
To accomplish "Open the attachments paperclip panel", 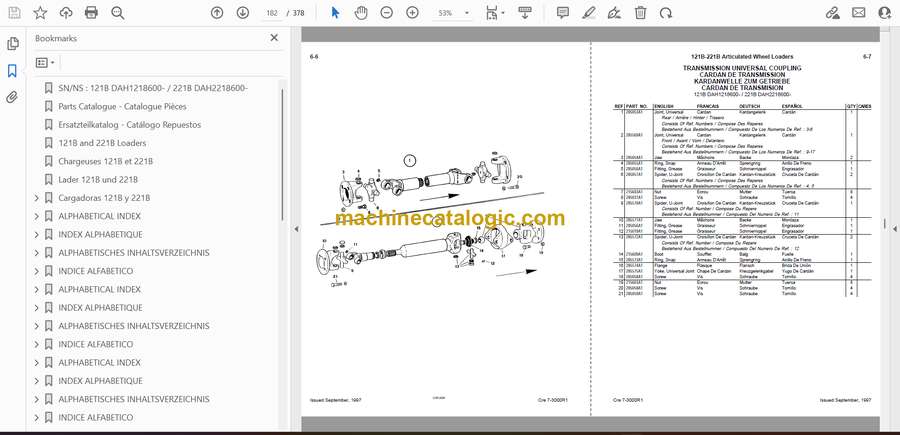I will tap(12, 98).
